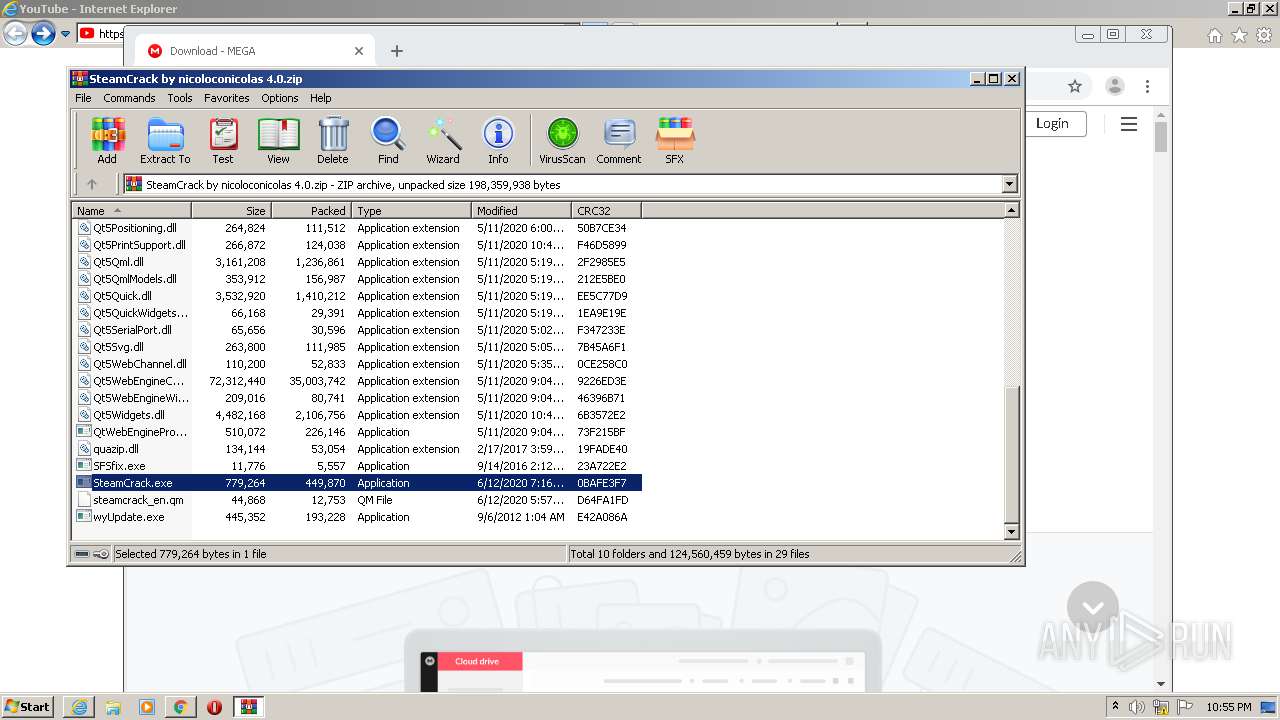Screen dimensions: 1280x720
Task: Open the Help menu
Action: click(x=320, y=98)
